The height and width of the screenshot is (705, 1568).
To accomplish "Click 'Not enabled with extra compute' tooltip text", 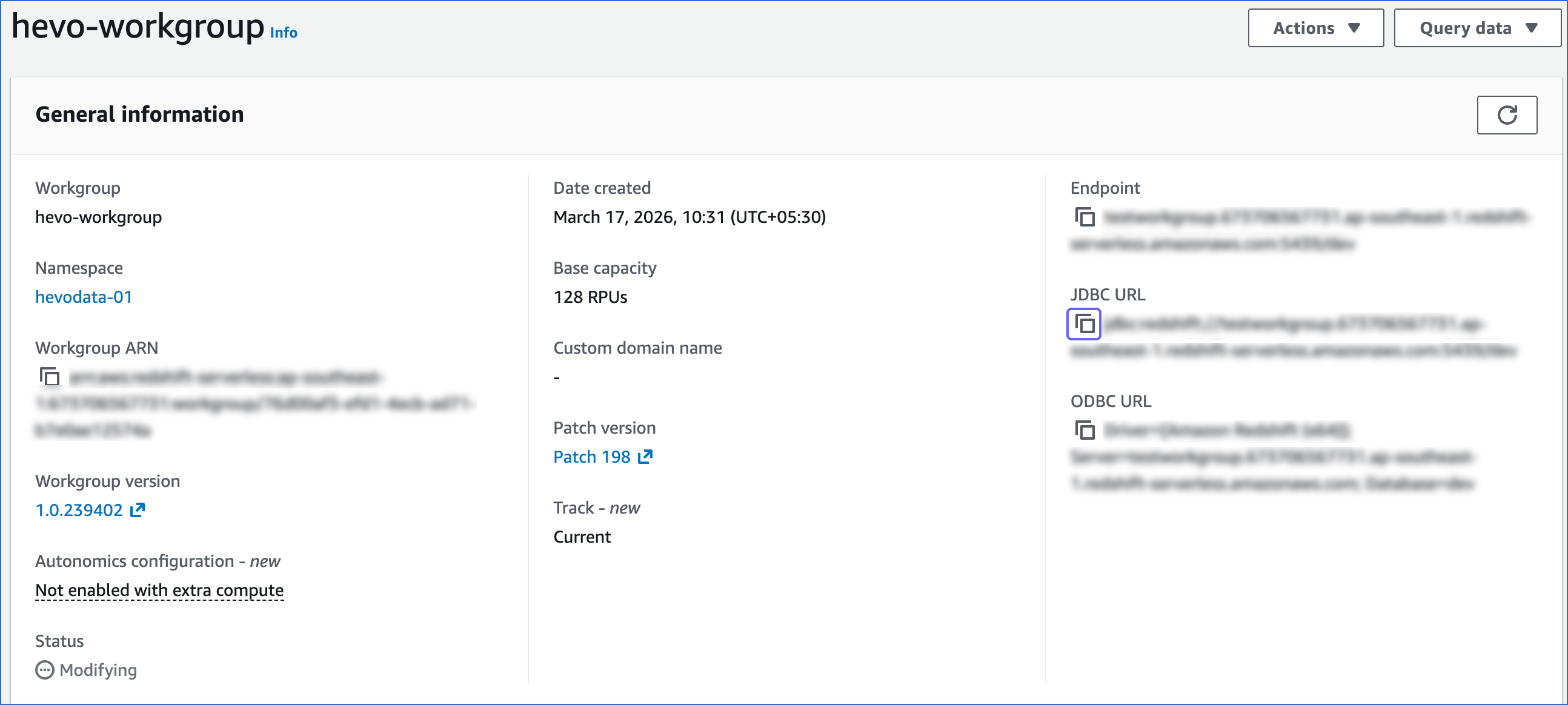I will coord(159,589).
